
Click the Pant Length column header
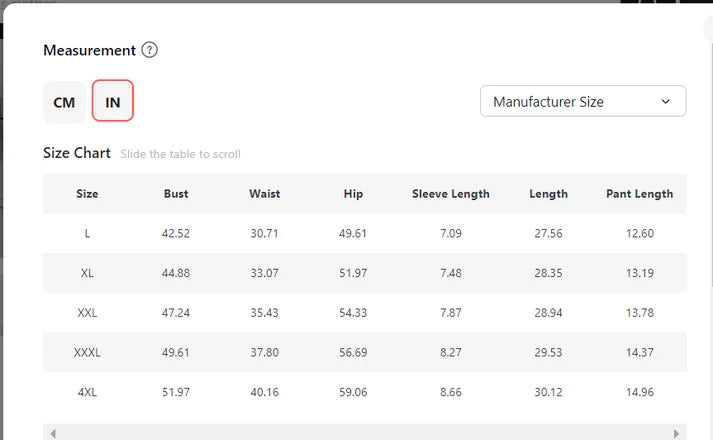coord(639,194)
